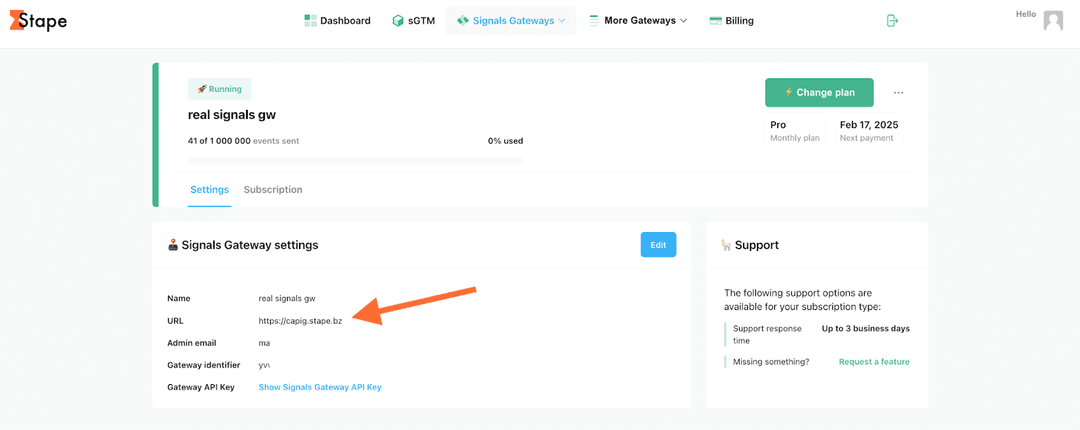Click the gateway URL https://capig.stape.bz
This screenshot has width=1080, height=430.
pyautogui.click(x=300, y=320)
